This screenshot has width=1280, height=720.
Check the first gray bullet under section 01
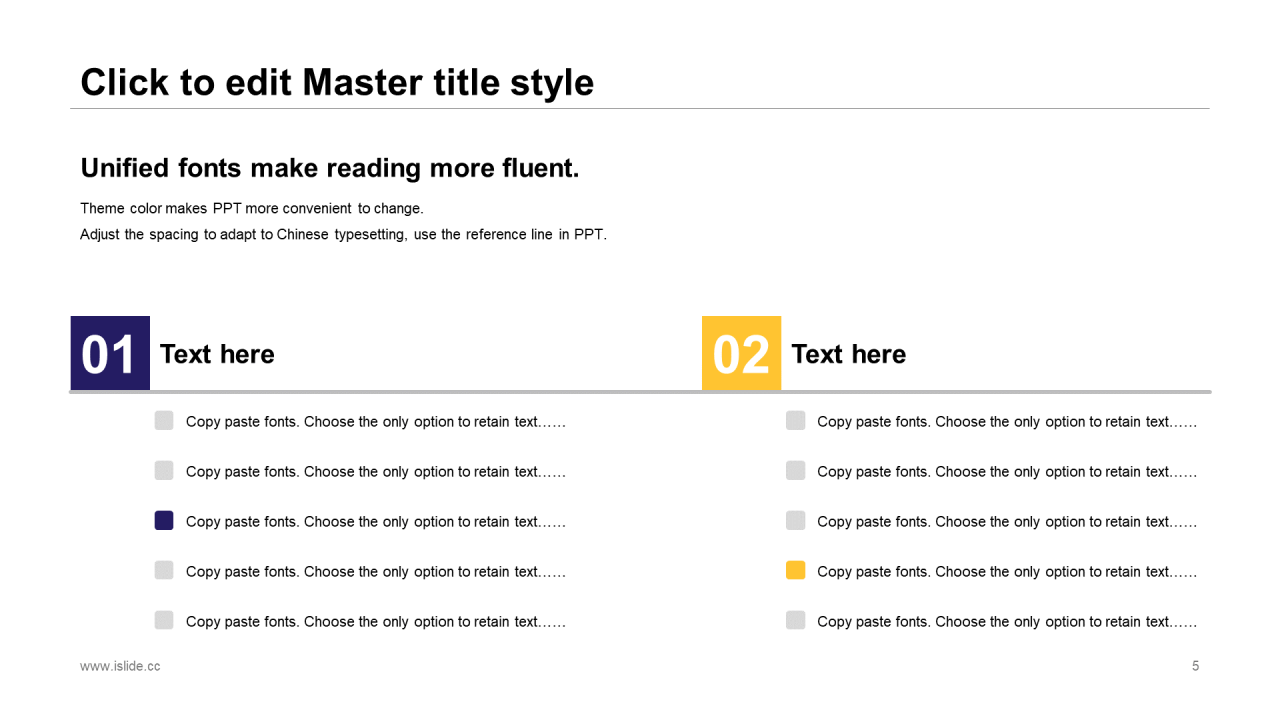(x=164, y=420)
